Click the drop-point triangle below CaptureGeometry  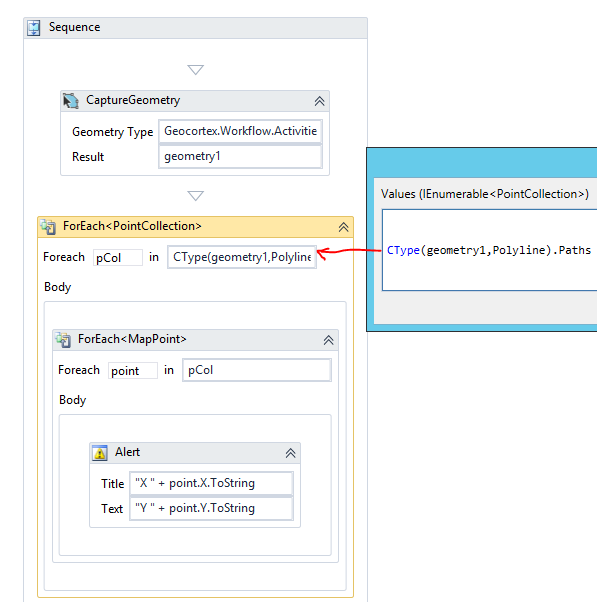195,195
